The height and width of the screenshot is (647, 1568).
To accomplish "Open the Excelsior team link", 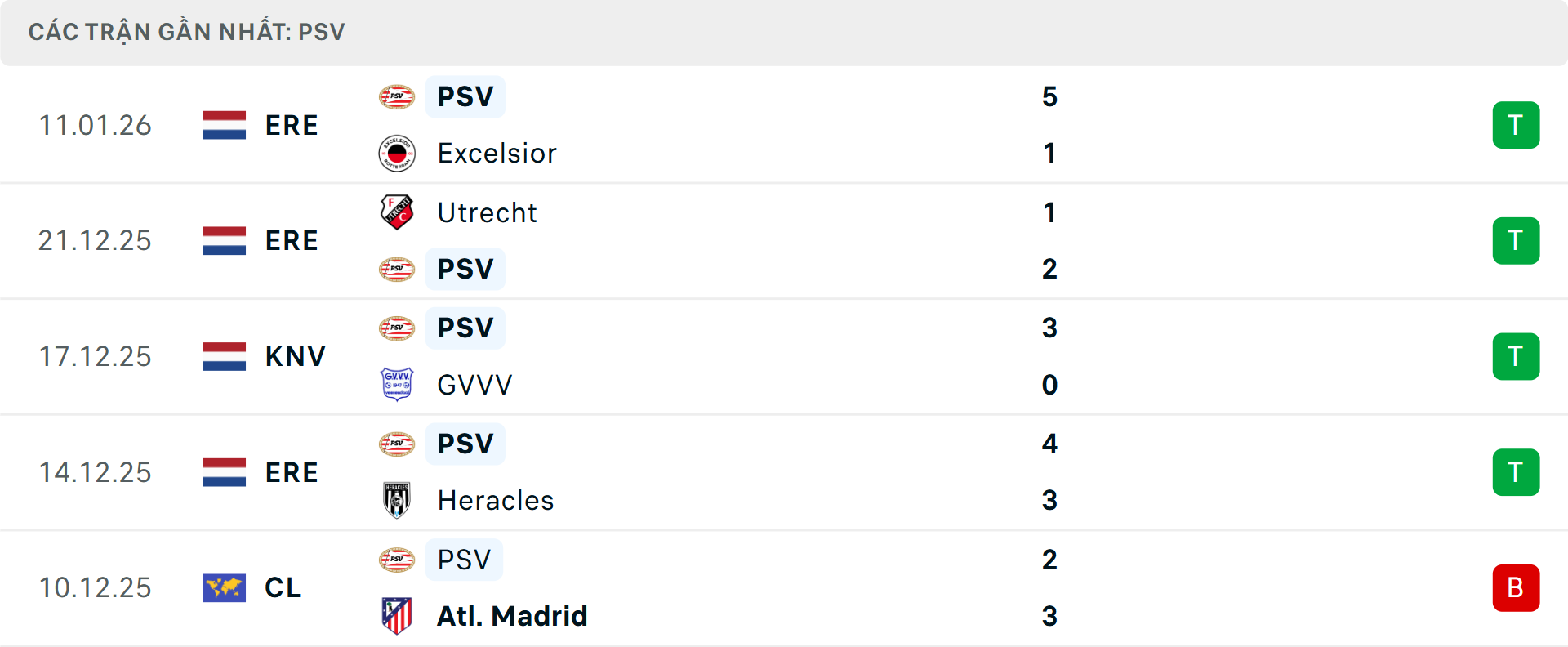I will (497, 154).
